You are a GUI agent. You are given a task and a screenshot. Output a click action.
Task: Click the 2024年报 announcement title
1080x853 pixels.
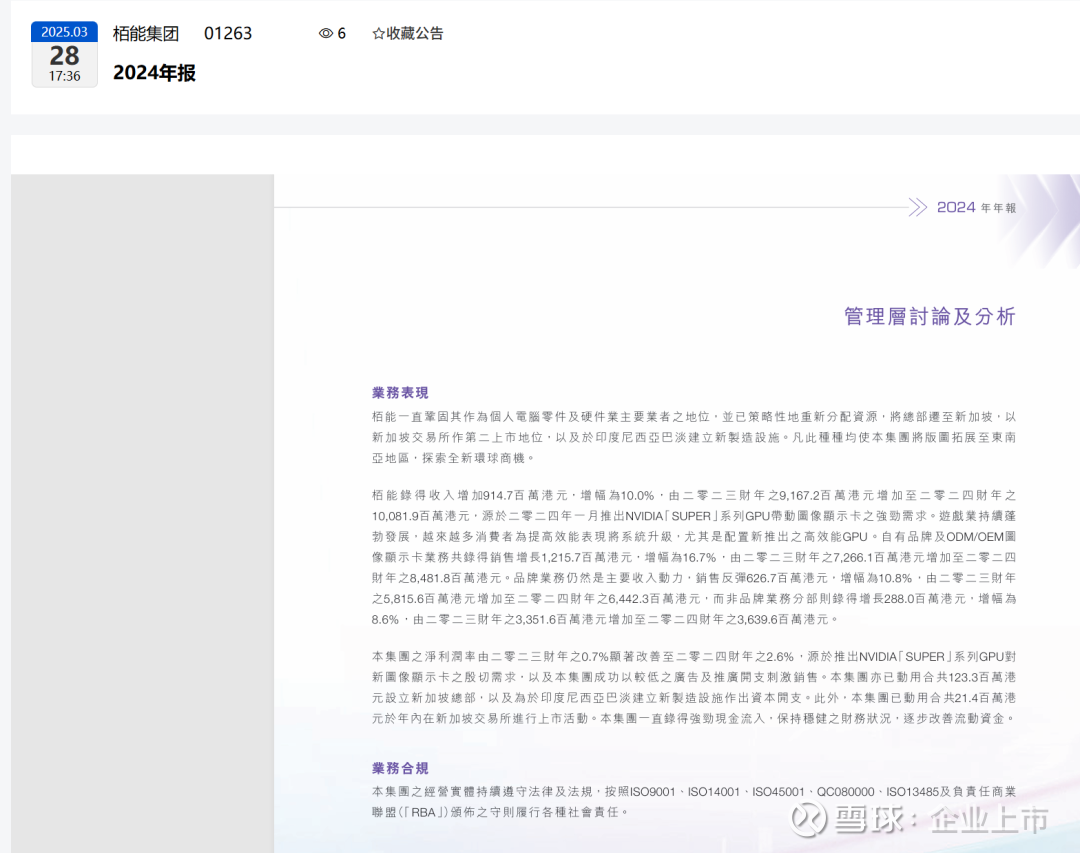coord(154,73)
